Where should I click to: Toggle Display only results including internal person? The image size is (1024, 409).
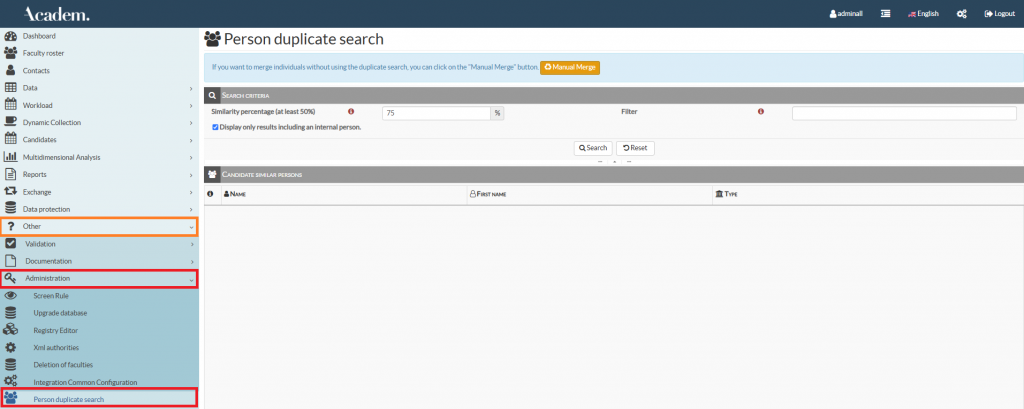click(x=216, y=127)
